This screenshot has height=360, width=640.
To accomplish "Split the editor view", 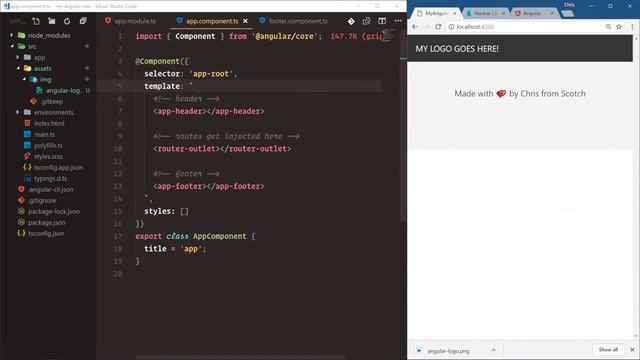I will (x=382, y=21).
